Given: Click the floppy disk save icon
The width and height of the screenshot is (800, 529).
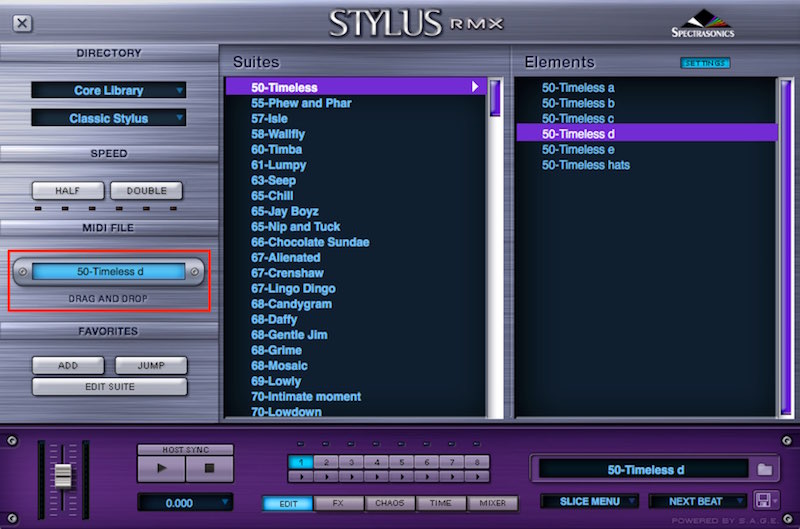Looking at the screenshot, I should pos(763,500).
